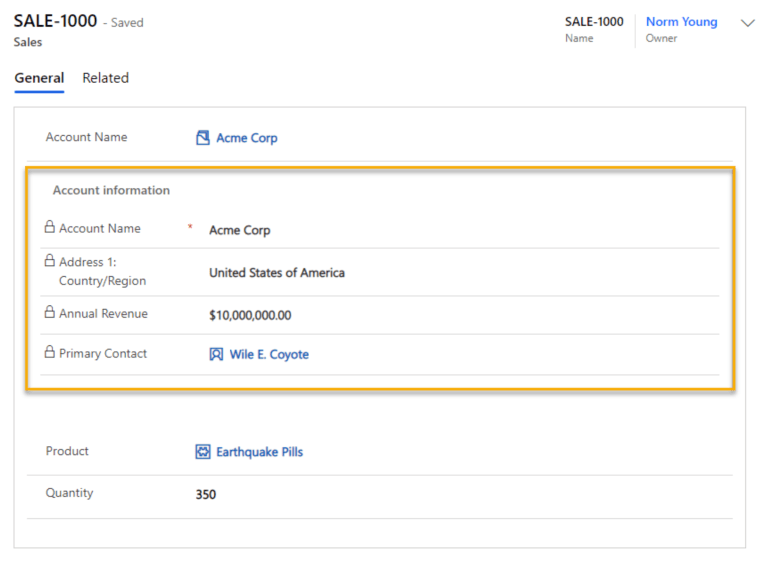Click the Account information section header
Viewport: 768px width, 565px height.
point(111,190)
